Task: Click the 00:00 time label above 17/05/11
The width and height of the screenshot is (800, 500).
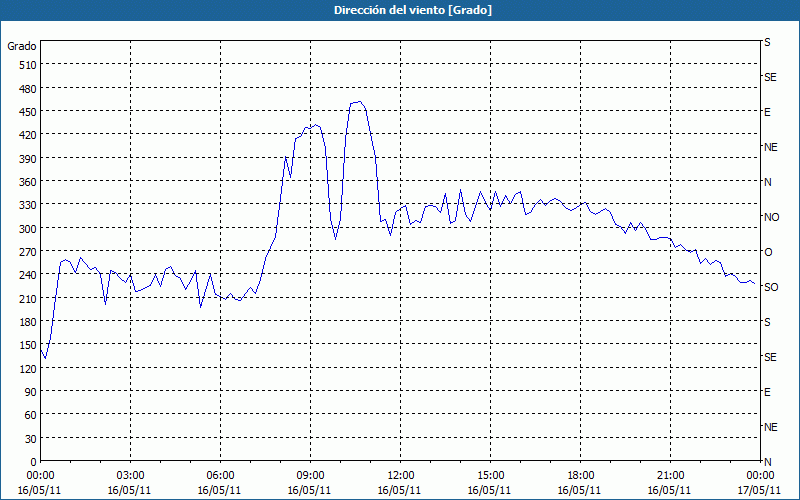Action: pyautogui.click(x=760, y=476)
